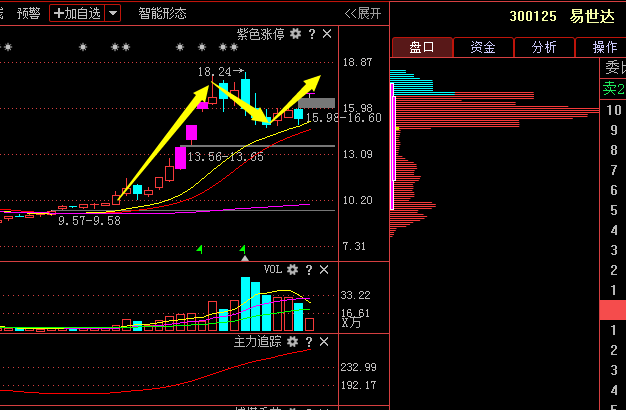Click the tallest cyan volume bar

(x=246, y=304)
